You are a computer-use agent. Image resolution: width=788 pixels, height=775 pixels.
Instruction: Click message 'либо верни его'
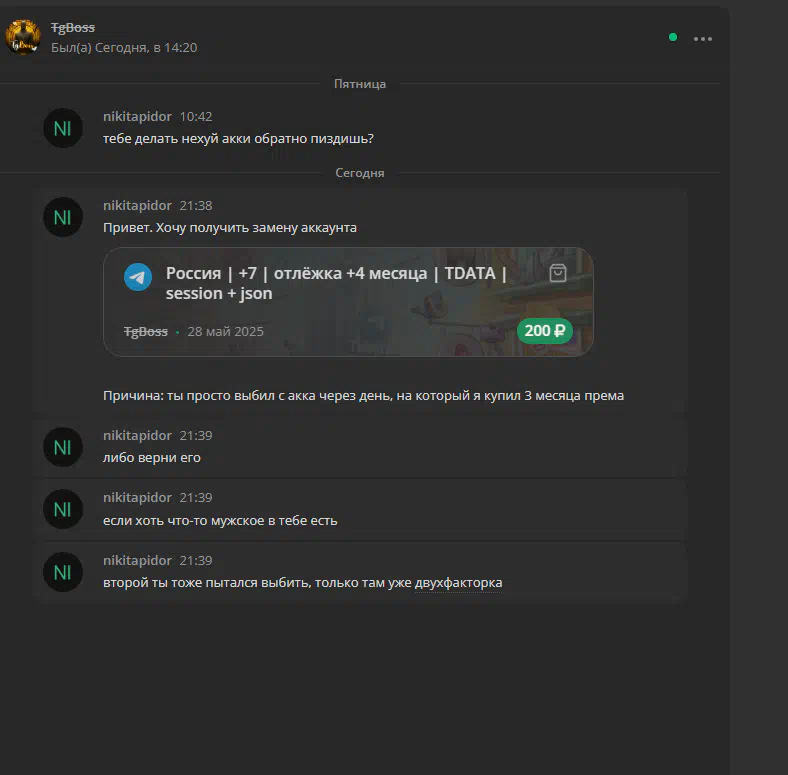[x=152, y=458]
